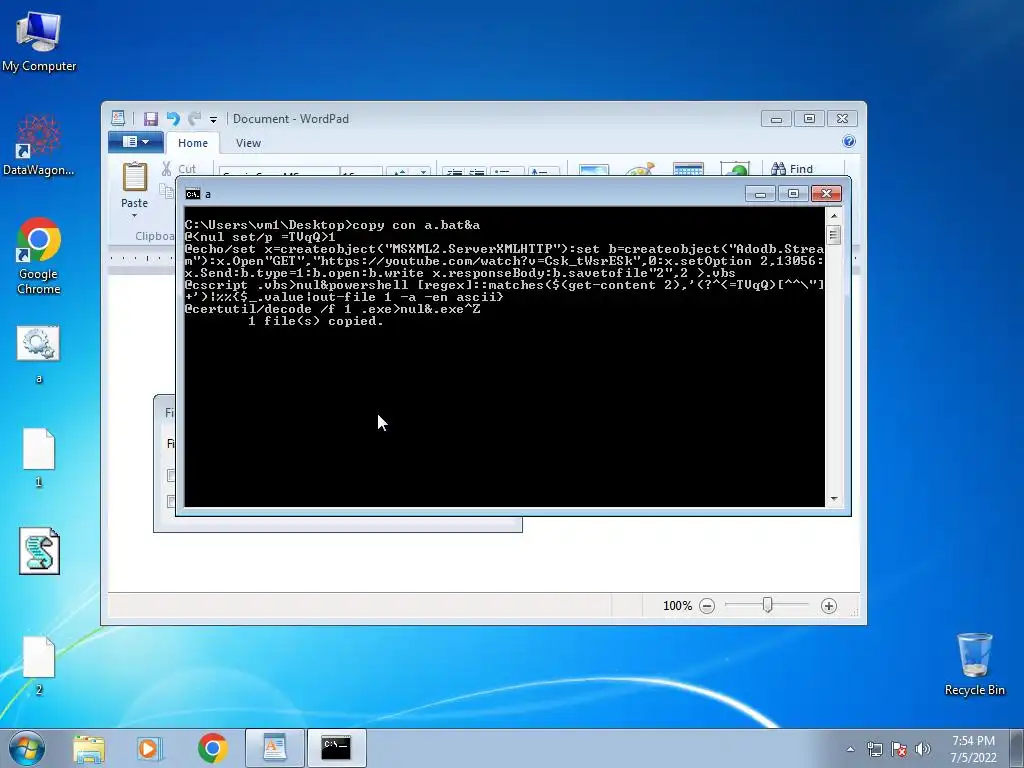Screen dimensions: 1024x768
Task: Open the Chrome taskbar icon
Action: point(212,748)
